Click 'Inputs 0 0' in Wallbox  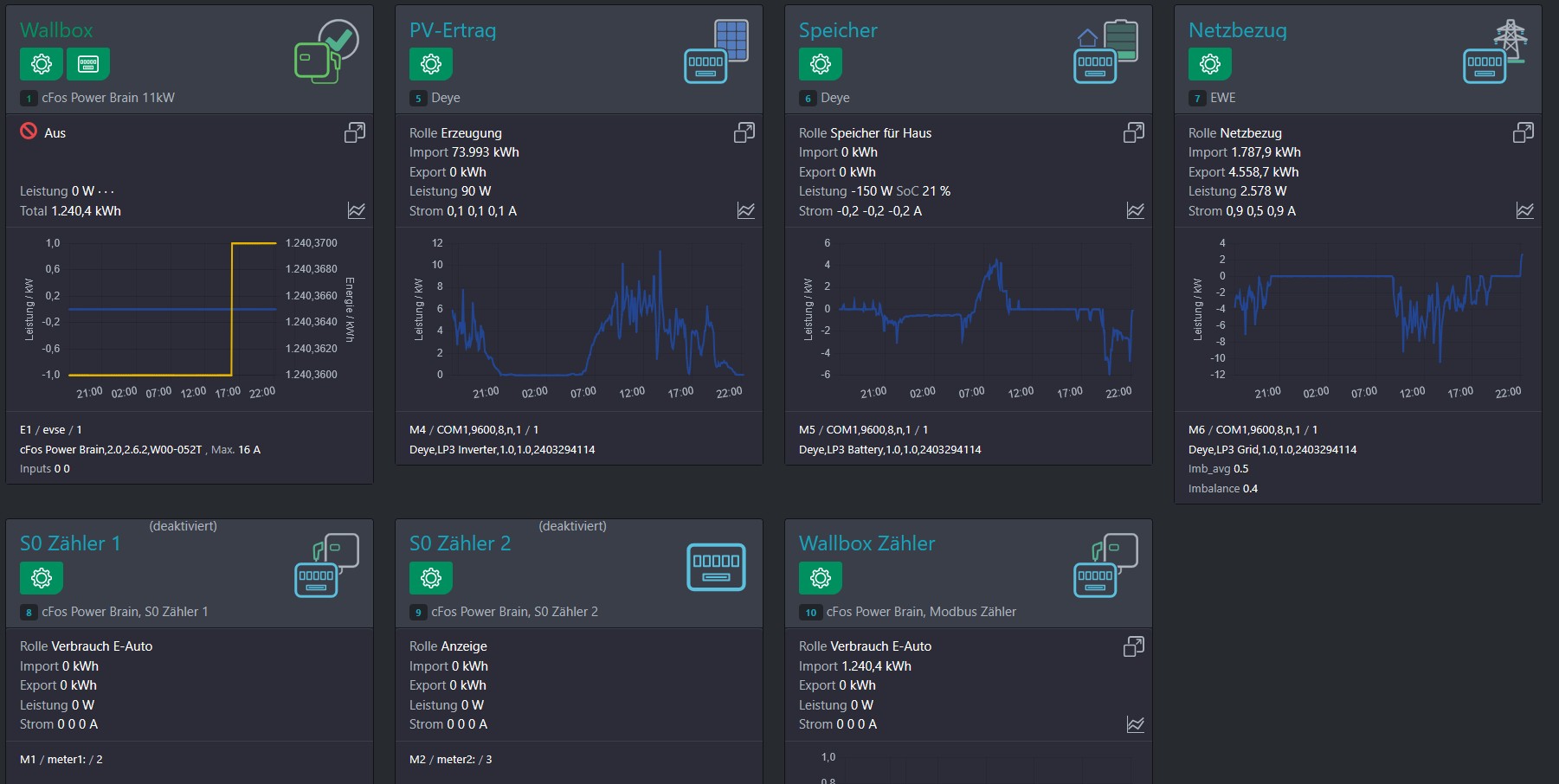click(x=45, y=469)
